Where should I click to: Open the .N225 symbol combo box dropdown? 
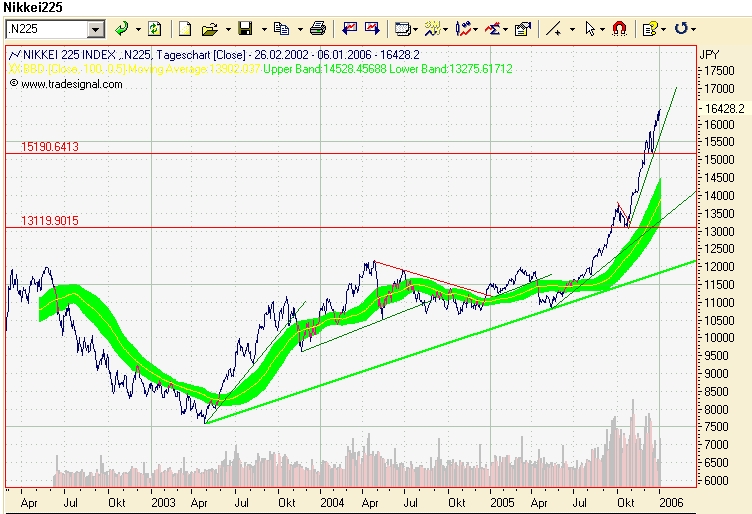pyautogui.click(x=96, y=30)
